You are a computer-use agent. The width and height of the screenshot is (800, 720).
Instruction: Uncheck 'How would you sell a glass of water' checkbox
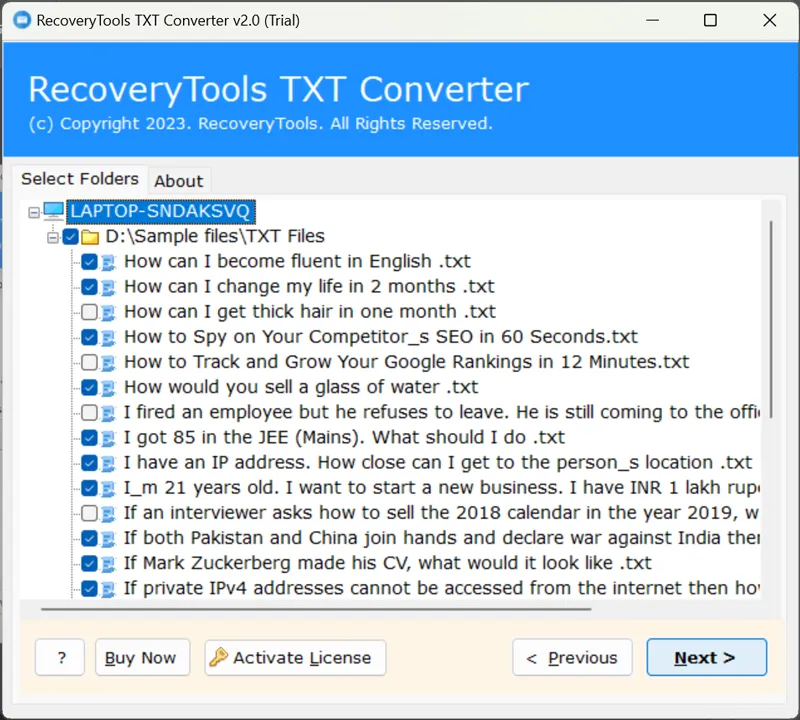pyautogui.click(x=89, y=387)
